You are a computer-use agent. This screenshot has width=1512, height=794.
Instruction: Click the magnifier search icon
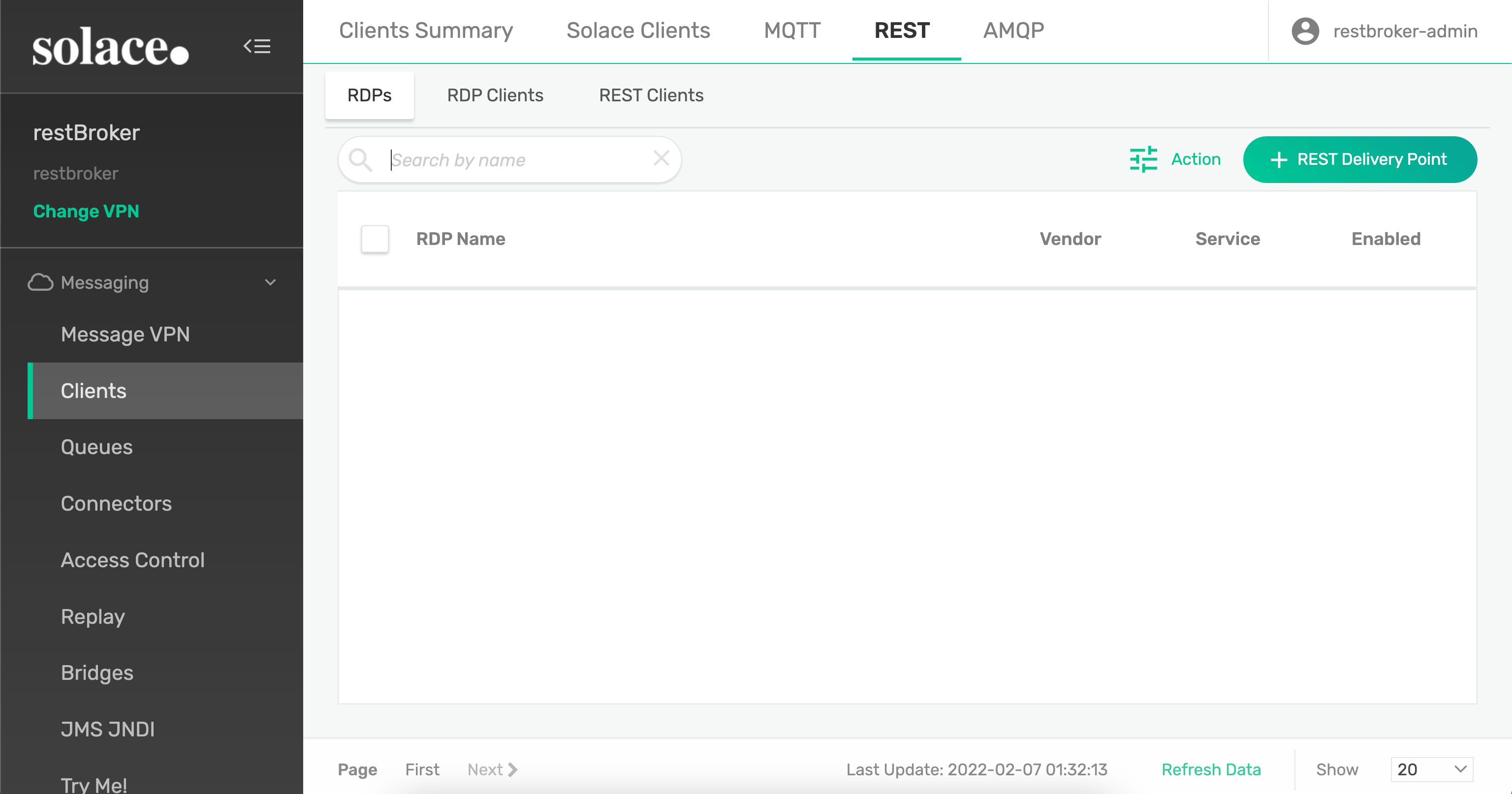[x=360, y=159]
